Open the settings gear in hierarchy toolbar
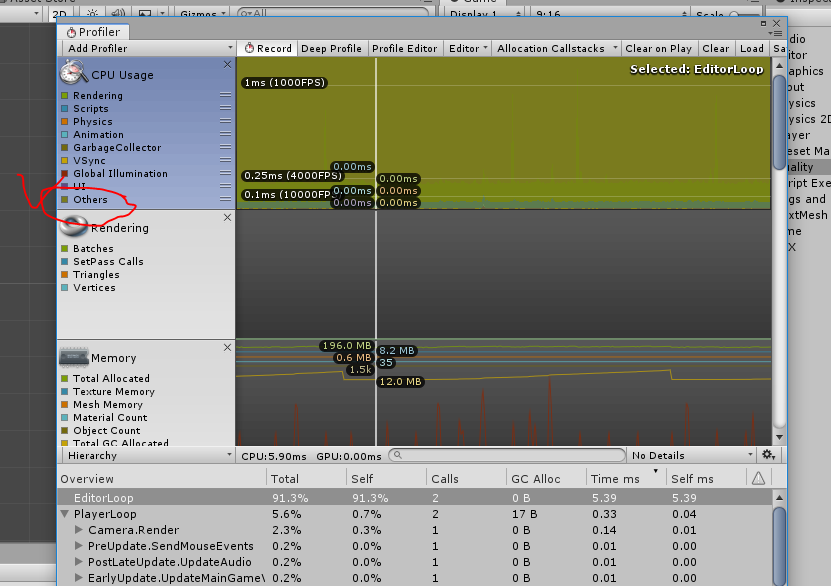831x586 pixels. coord(768,455)
